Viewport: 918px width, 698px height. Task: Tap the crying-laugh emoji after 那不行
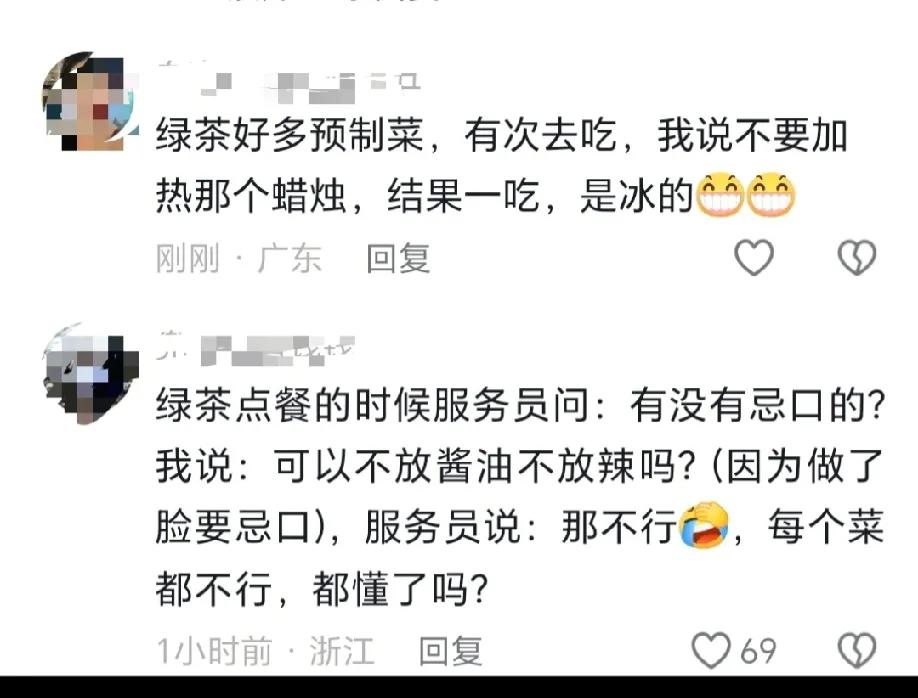pos(703,525)
